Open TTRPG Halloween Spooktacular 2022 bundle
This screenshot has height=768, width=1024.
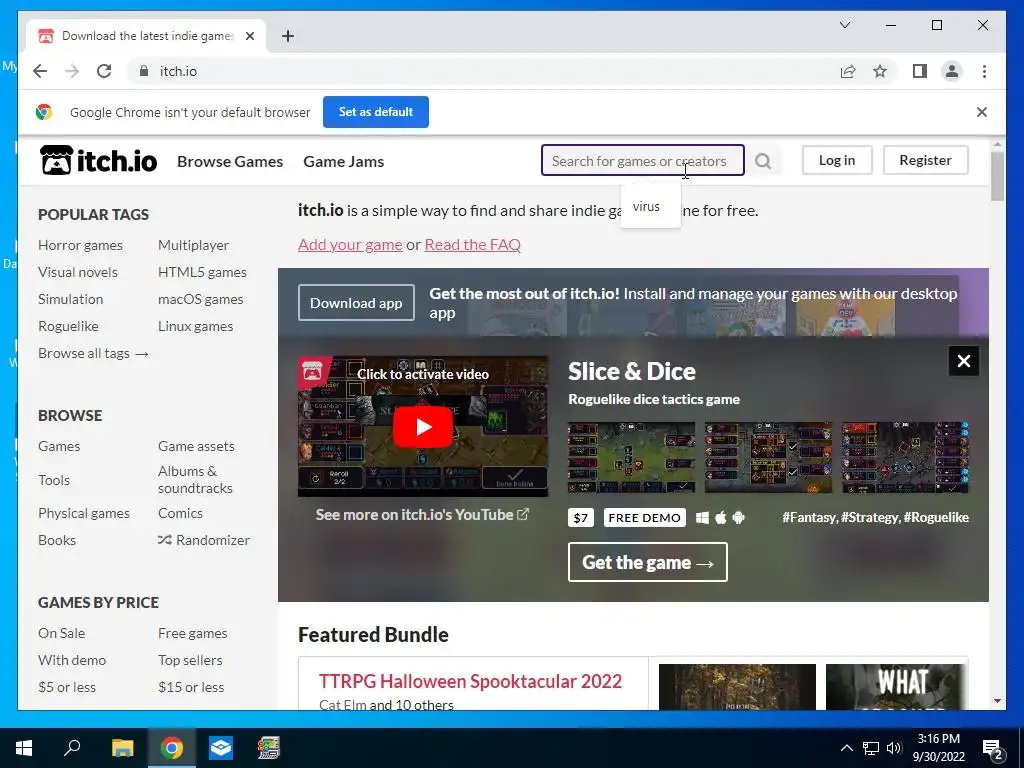(470, 681)
